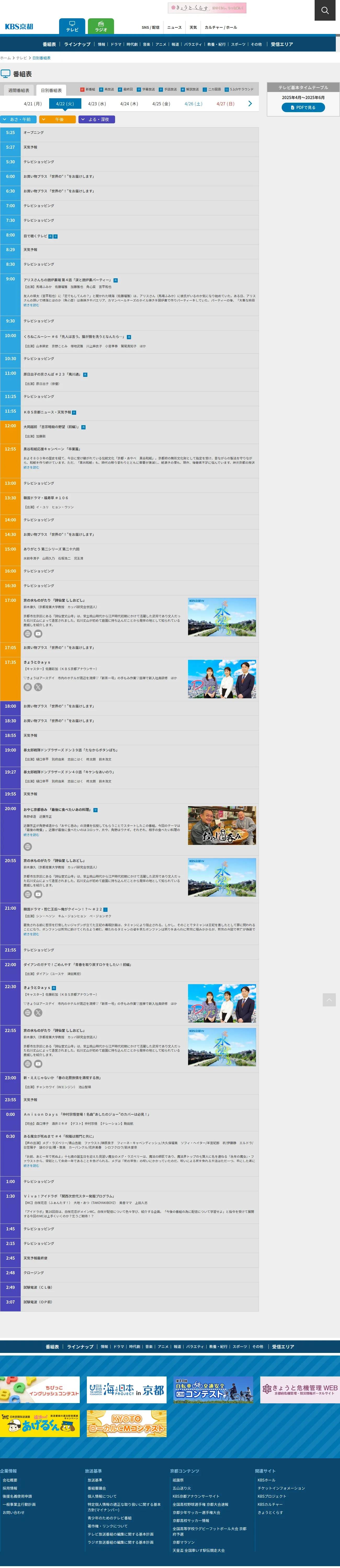This screenshot has height=1568, width=340.
Task: Open 天気 header link
Action: [193, 27]
